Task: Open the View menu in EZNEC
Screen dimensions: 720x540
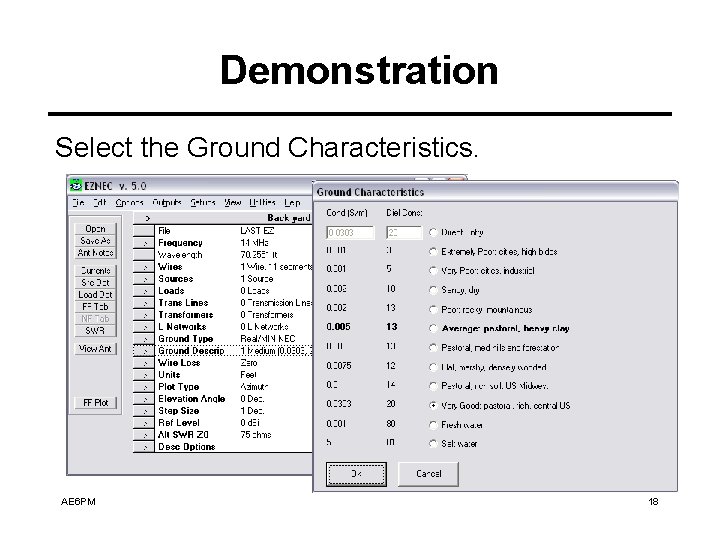Action: tap(232, 202)
